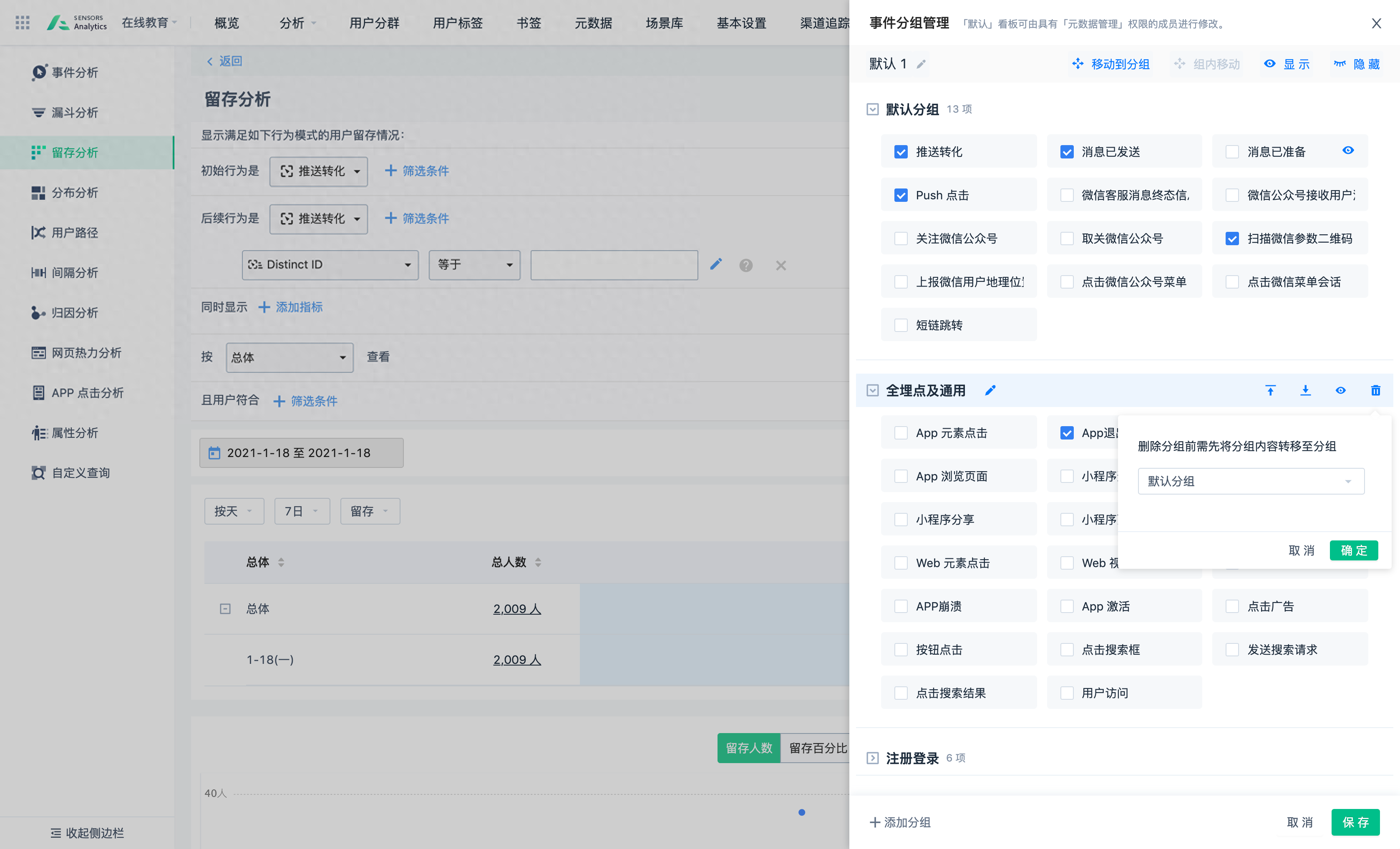
Task: Uncheck the Push 点击 checkbox
Action: click(901, 195)
